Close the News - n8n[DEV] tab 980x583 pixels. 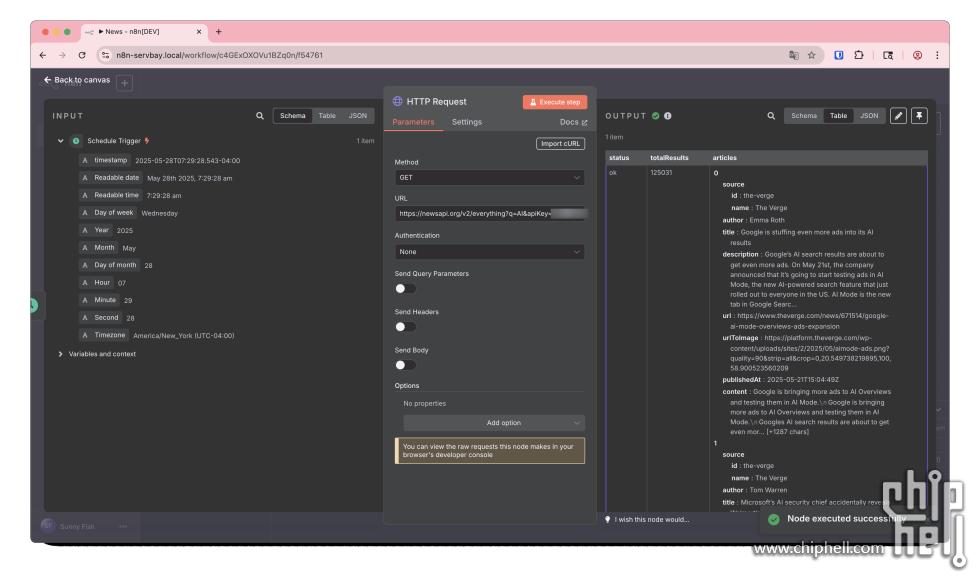tap(199, 32)
